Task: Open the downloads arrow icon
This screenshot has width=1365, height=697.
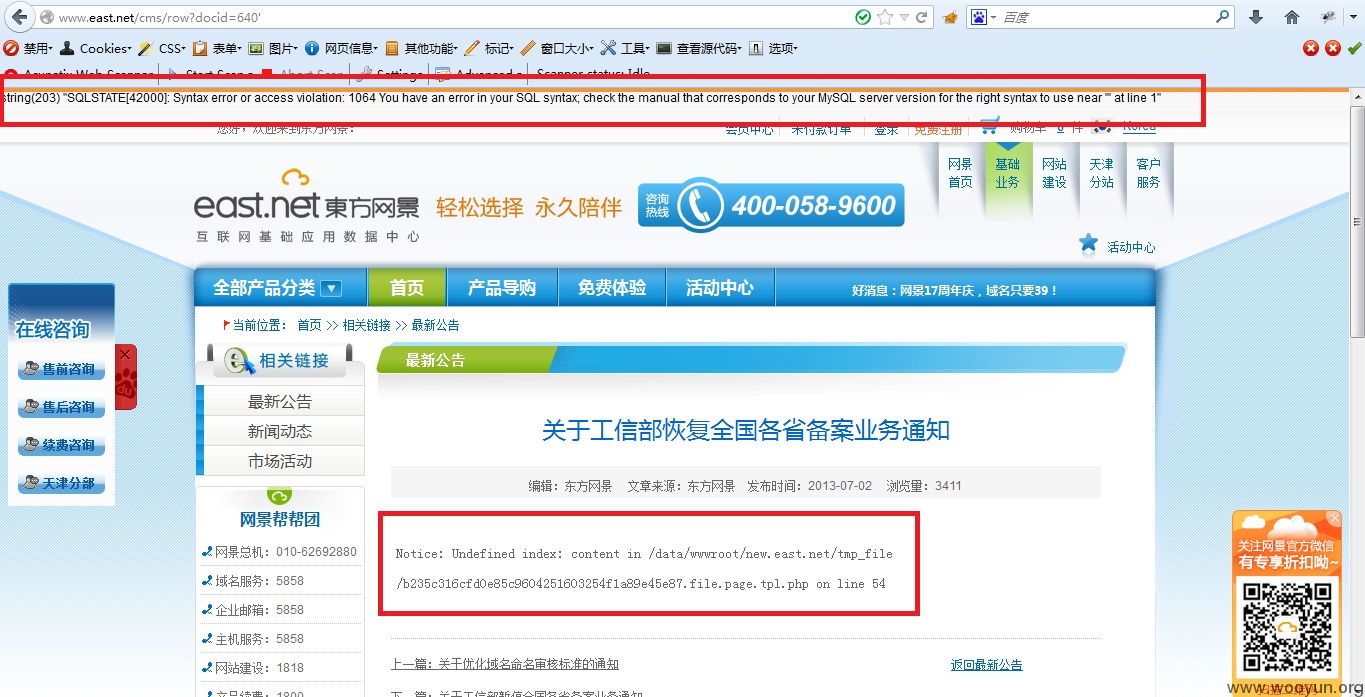Action: 1257,17
